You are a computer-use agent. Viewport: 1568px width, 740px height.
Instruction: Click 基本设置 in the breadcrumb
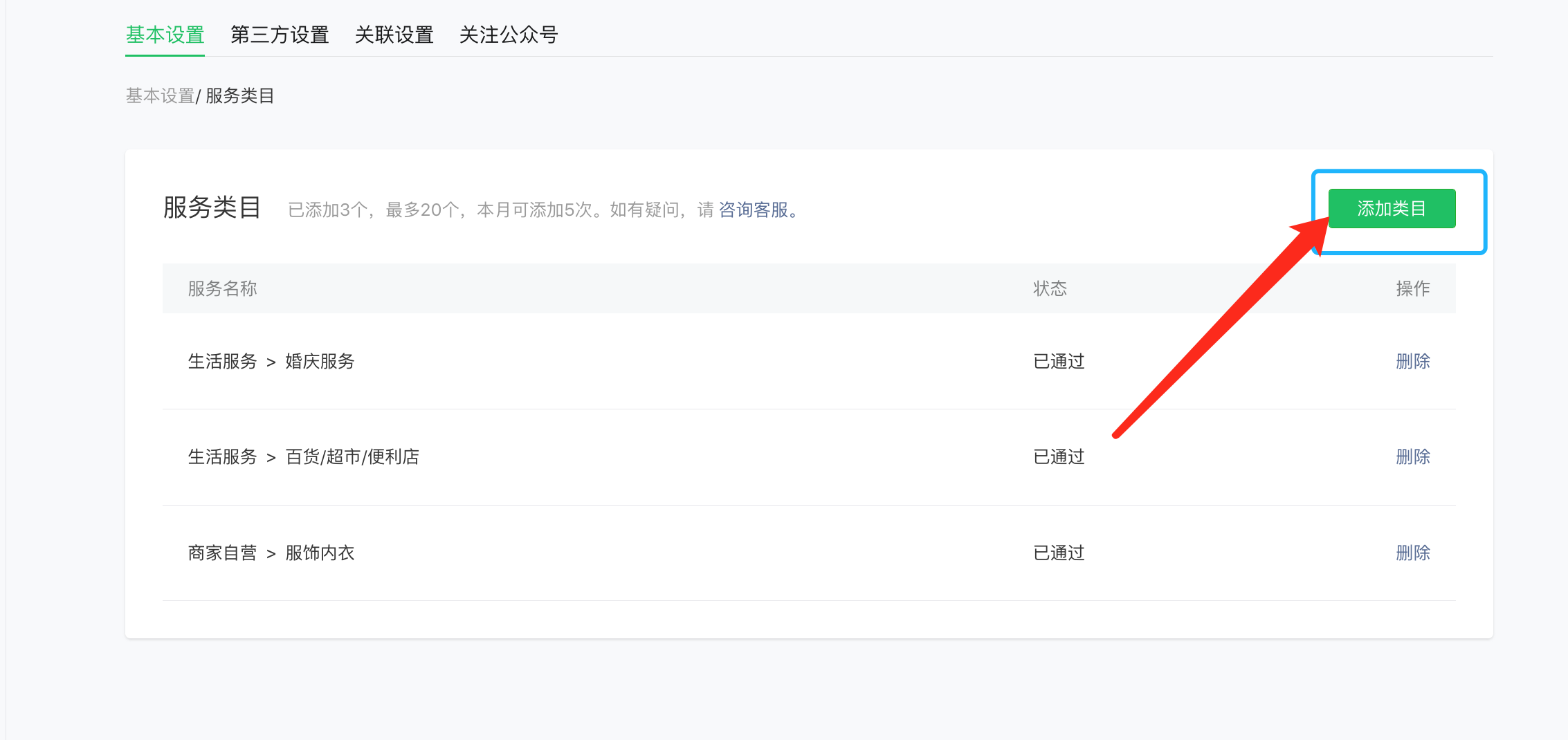click(x=160, y=96)
